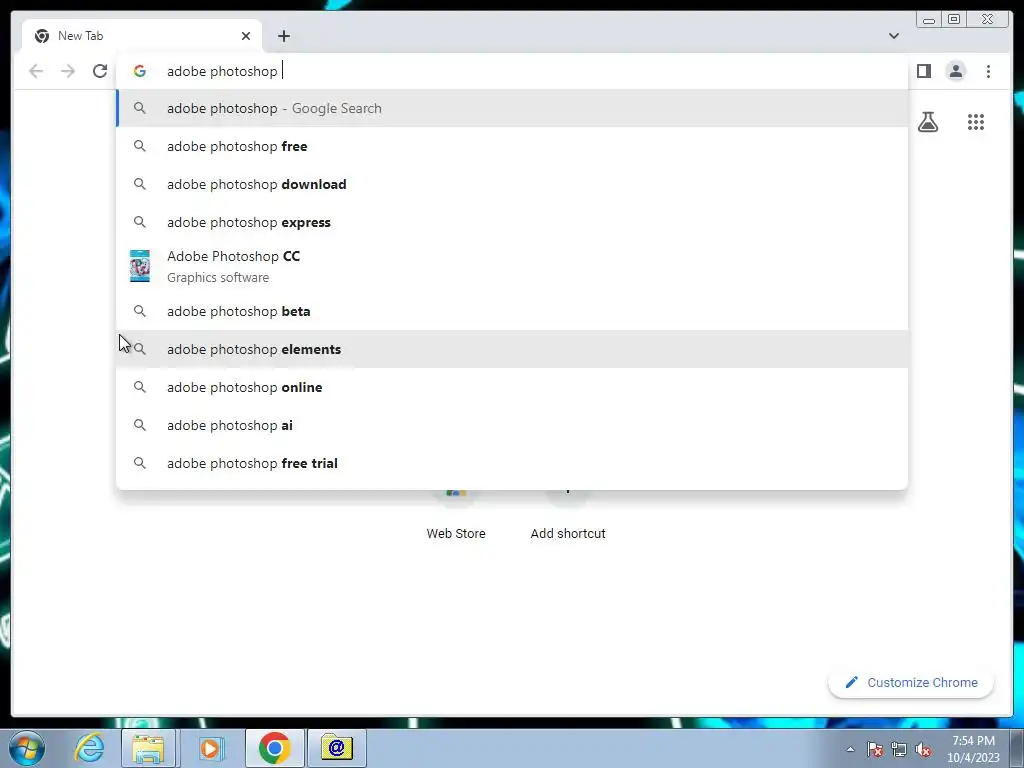Click the Adobe Photoshop CC thumbnail image

coord(140,266)
